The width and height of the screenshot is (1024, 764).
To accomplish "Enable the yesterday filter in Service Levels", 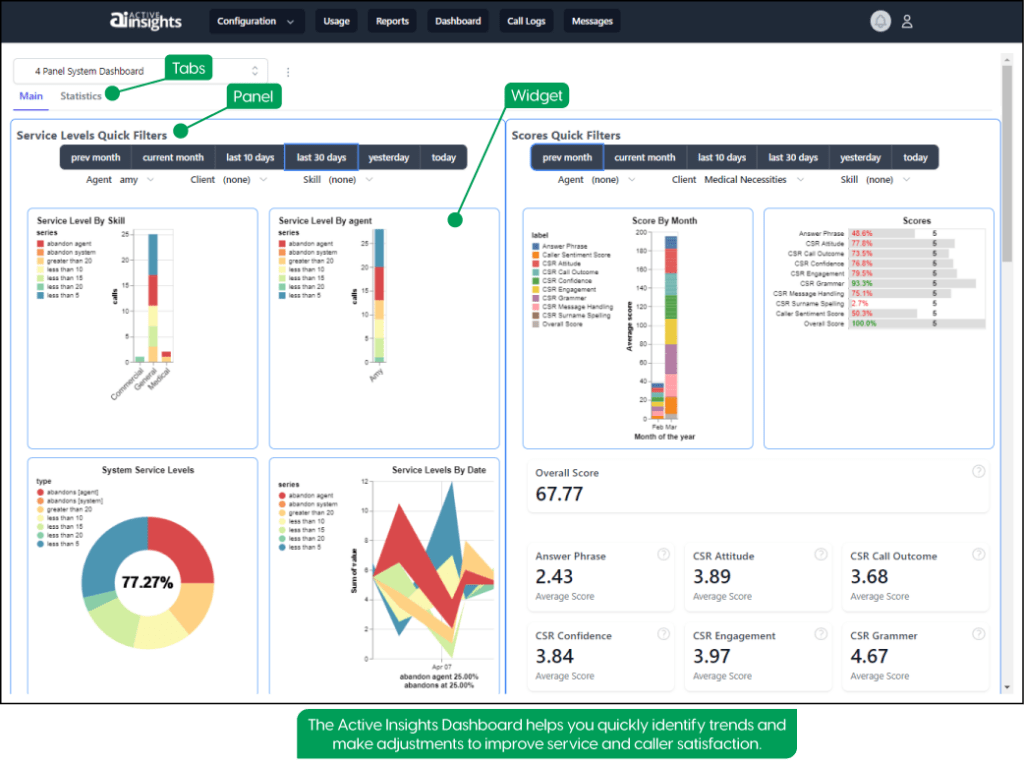I will [x=388, y=157].
